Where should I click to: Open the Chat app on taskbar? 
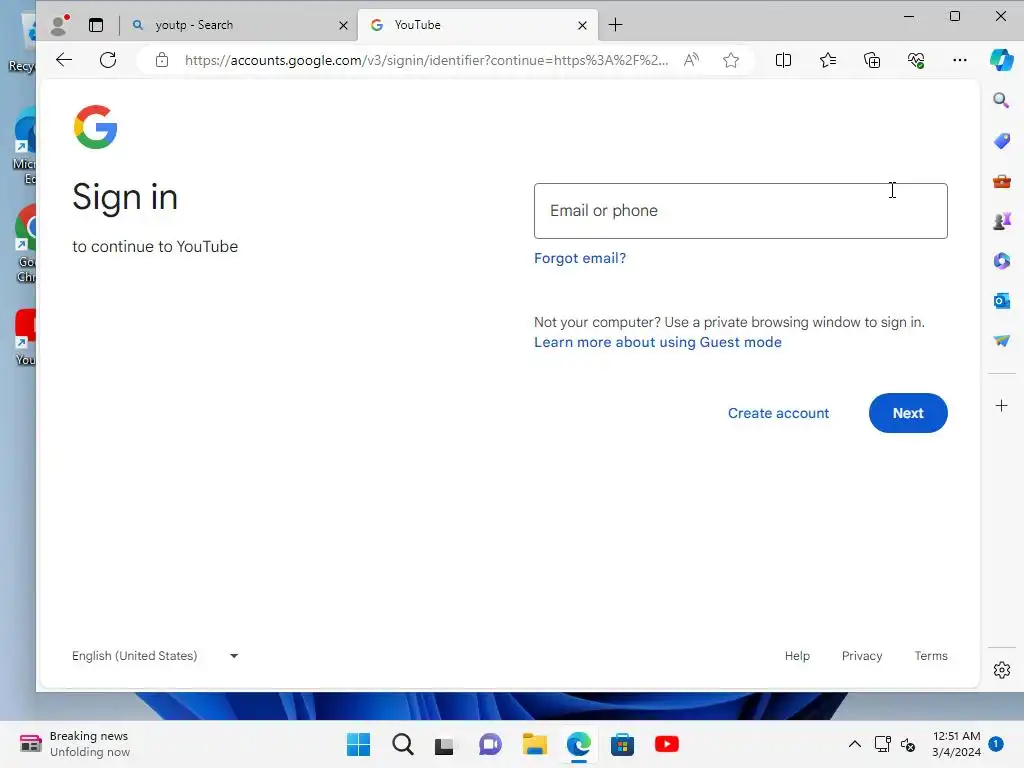(x=490, y=744)
